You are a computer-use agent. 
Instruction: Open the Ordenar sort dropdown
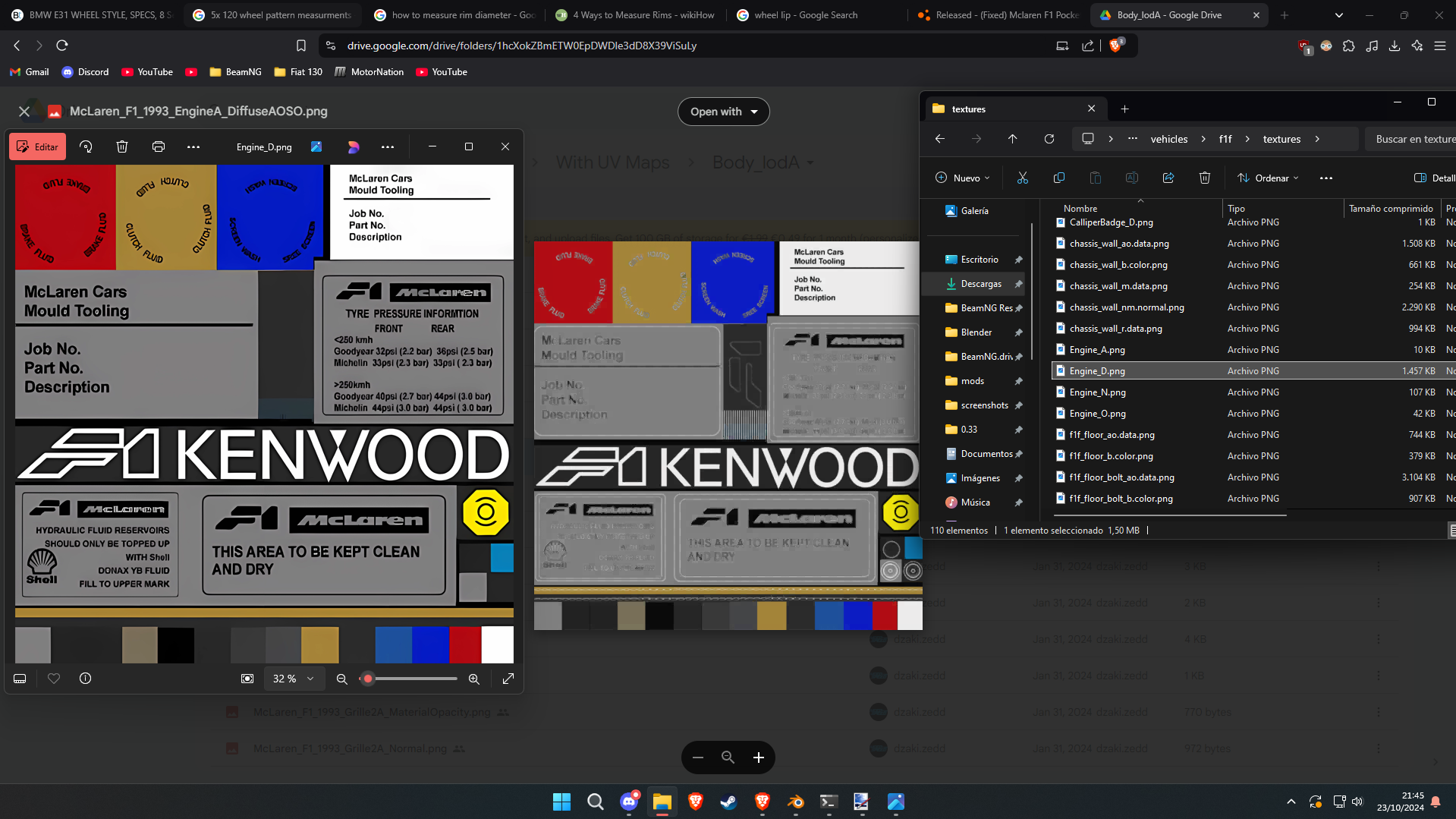(x=1268, y=178)
